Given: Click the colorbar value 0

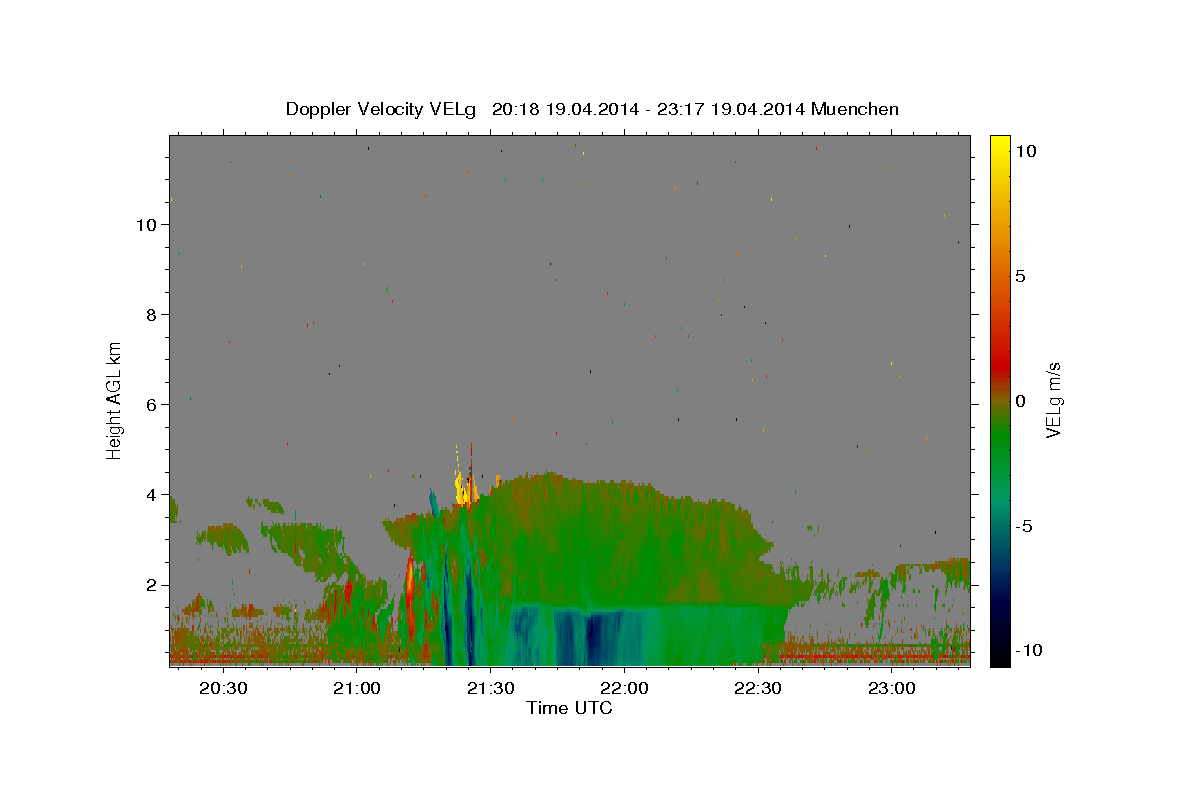Looking at the screenshot, I should (1020, 401).
